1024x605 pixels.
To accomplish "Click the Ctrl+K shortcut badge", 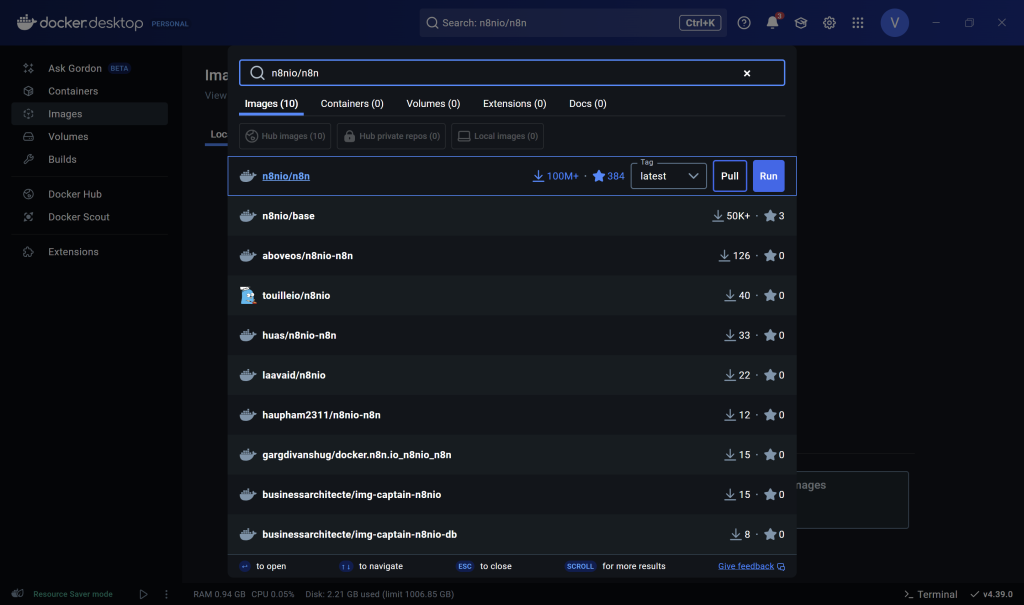I will pos(700,23).
